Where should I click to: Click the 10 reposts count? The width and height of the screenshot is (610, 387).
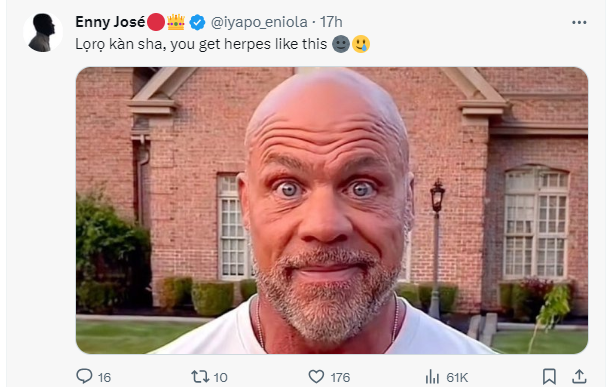pos(221,377)
